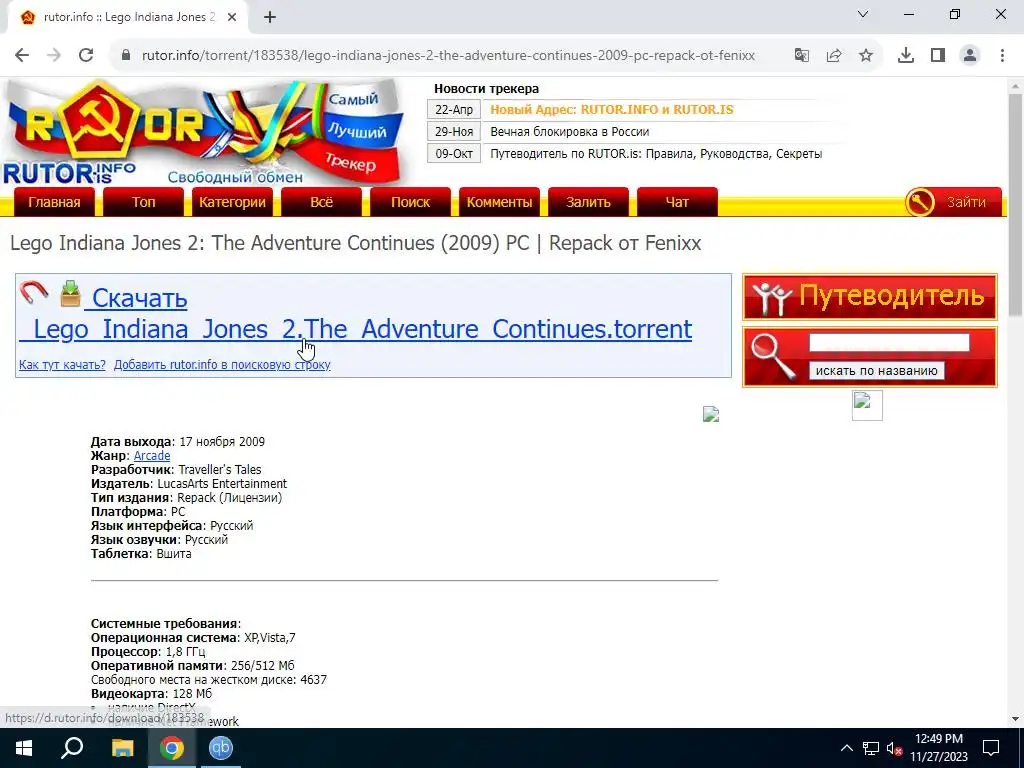Screen dimensions: 1024x768
Task: Click the искать по названию button
Action: coord(876,370)
